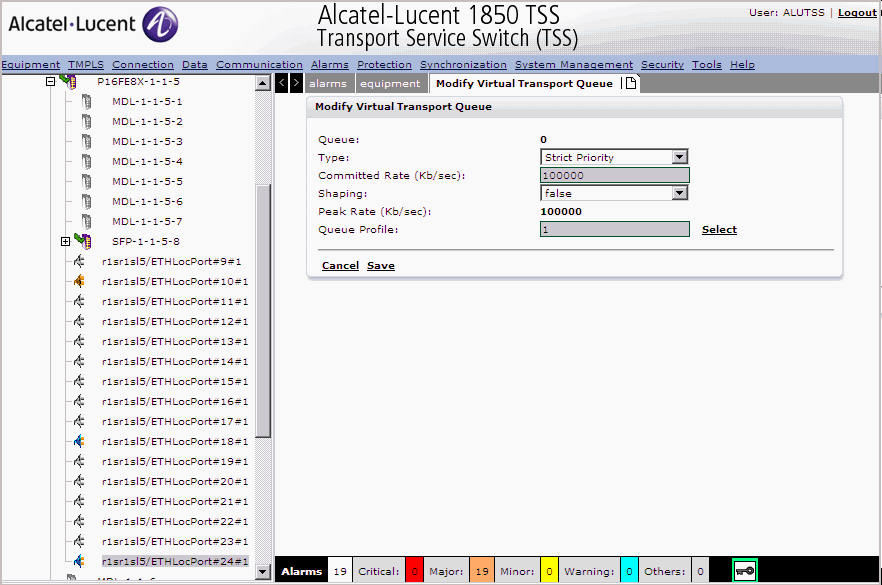882x585 pixels.
Task: Click the orange Major alarm count box
Action: 482,572
